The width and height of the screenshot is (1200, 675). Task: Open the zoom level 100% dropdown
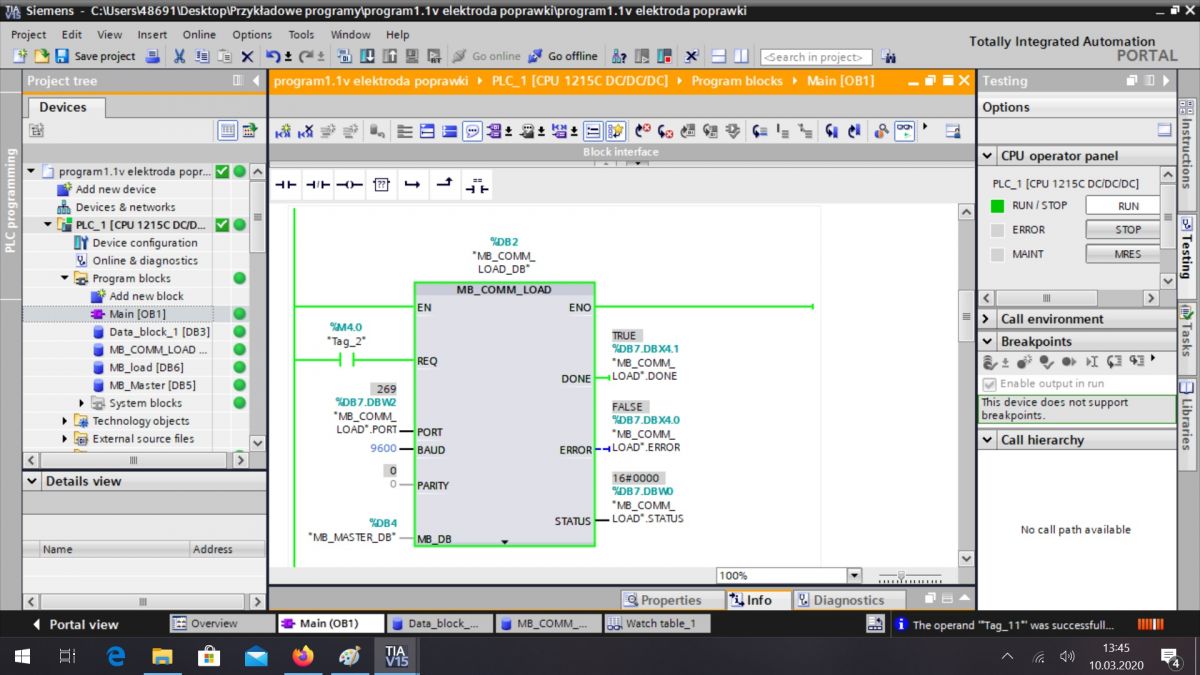(854, 575)
